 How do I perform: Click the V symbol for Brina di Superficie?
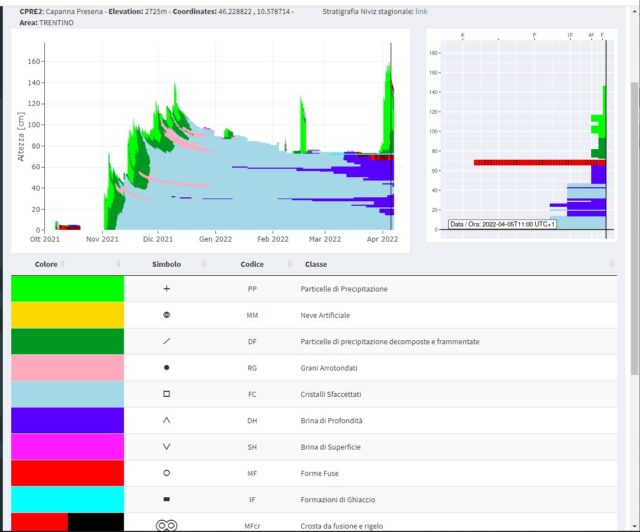pyautogui.click(x=166, y=446)
